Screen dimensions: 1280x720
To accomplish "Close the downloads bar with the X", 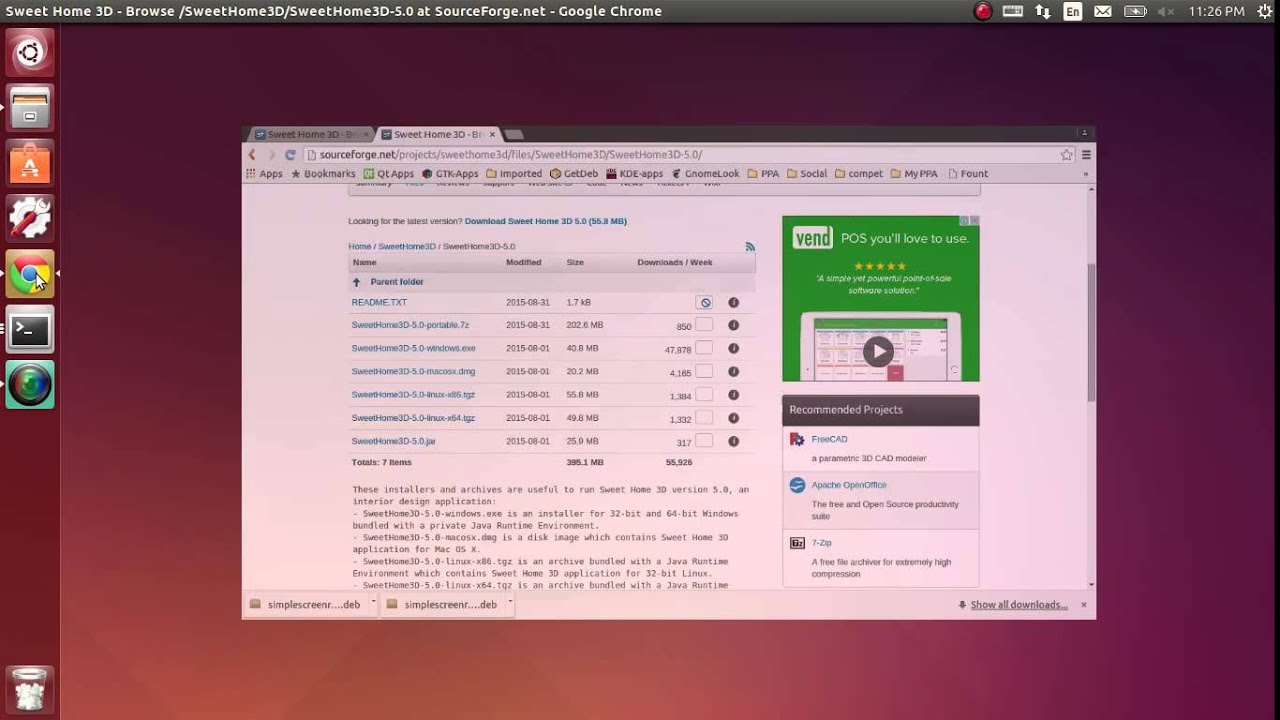I will pyautogui.click(x=1083, y=605).
